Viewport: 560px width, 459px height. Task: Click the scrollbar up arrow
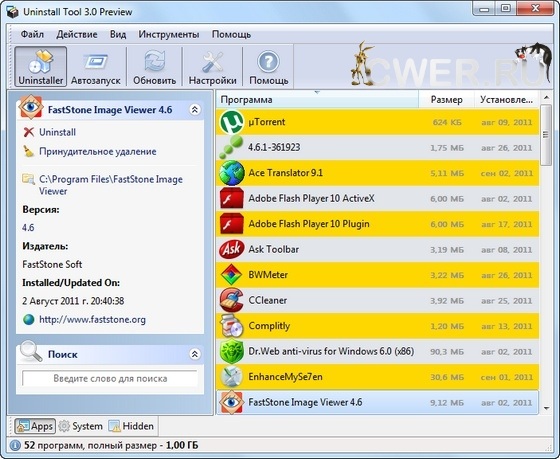(x=546, y=97)
